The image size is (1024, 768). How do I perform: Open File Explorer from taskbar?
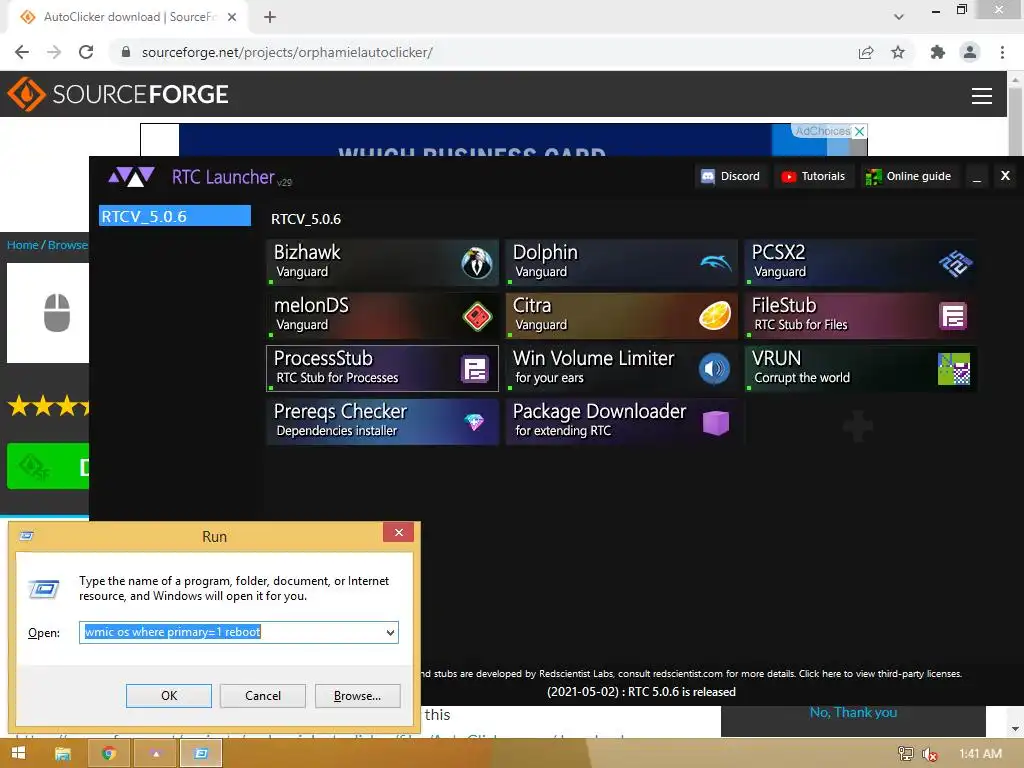tap(63, 754)
